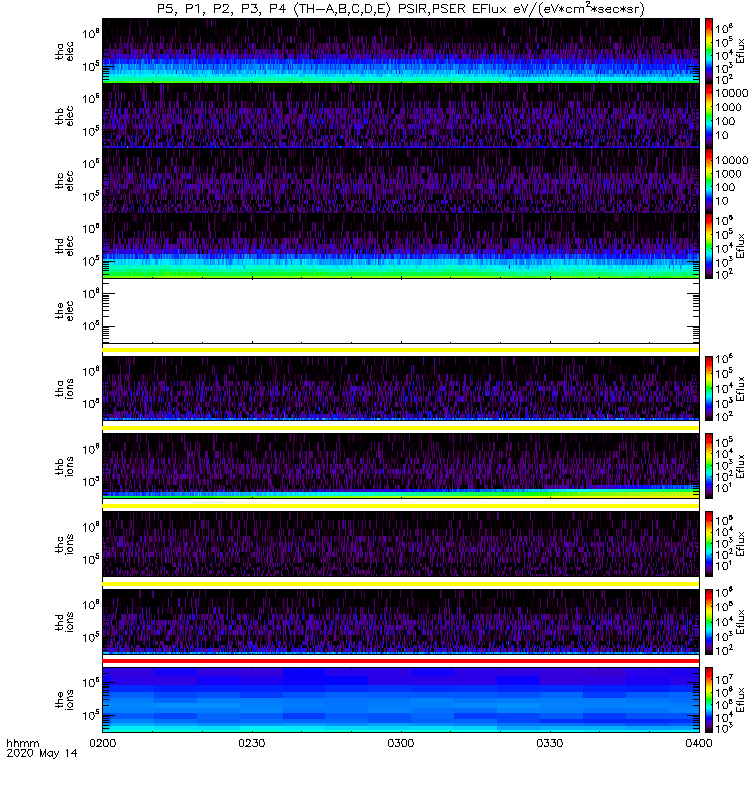
Task: Click the 'the ions' panel axis label
Action: click(64, 699)
